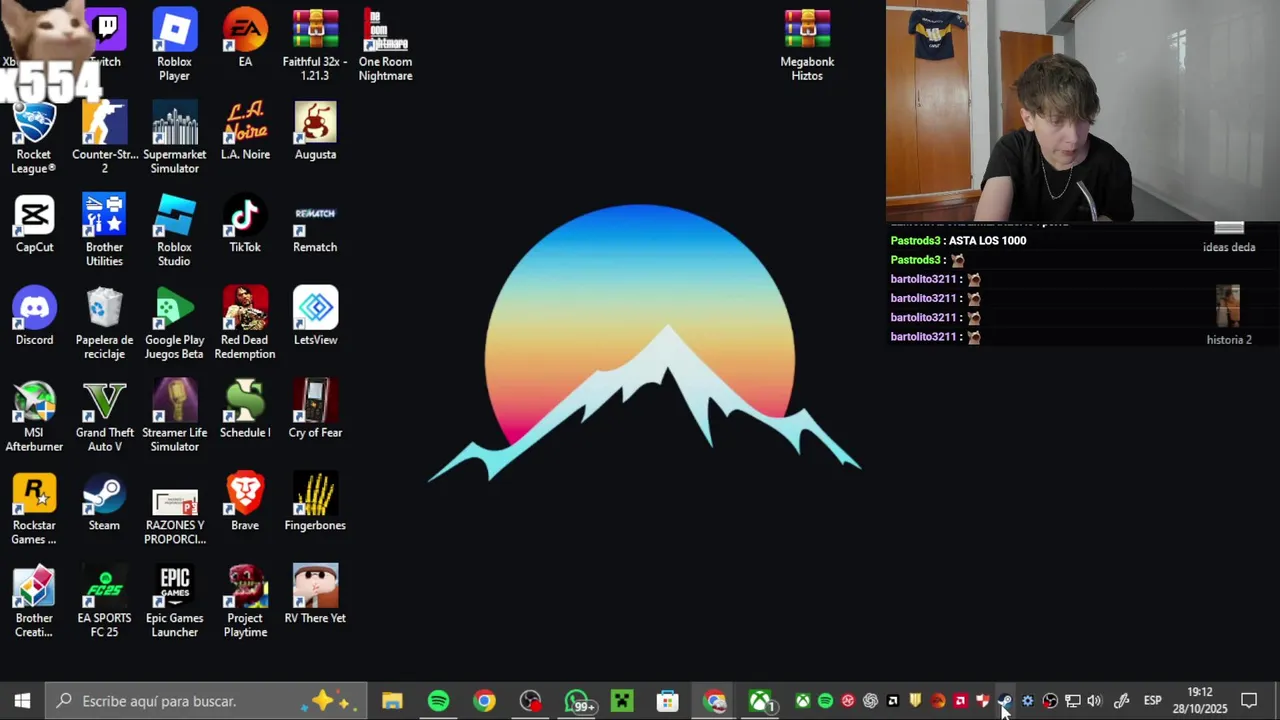The image size is (1280, 720).
Task: Select the Counter-Strike 2 shortcut
Action: tap(105, 138)
